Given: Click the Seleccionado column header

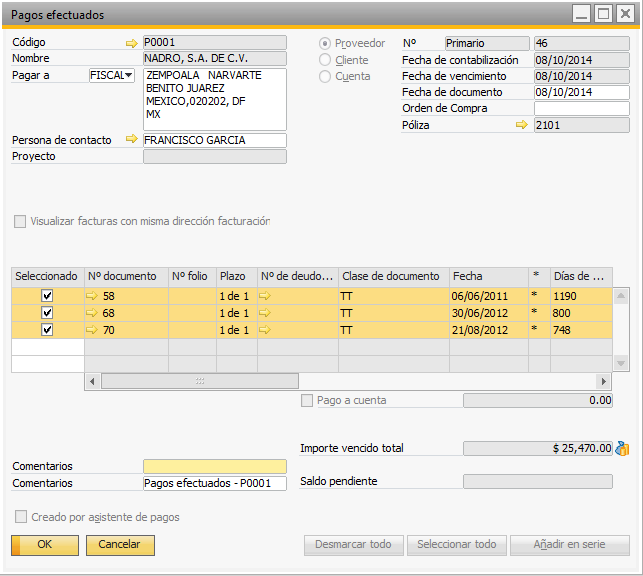Looking at the screenshot, I should [x=48, y=277].
